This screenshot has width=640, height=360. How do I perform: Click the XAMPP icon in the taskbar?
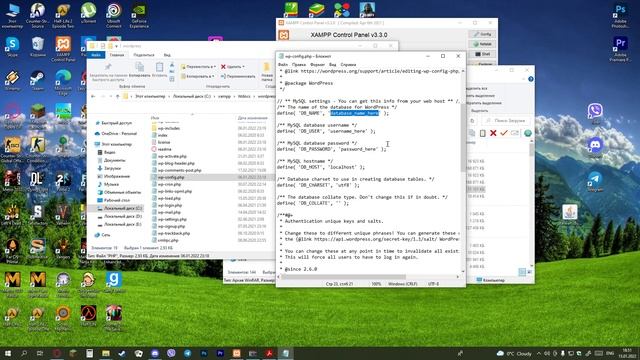(236, 353)
